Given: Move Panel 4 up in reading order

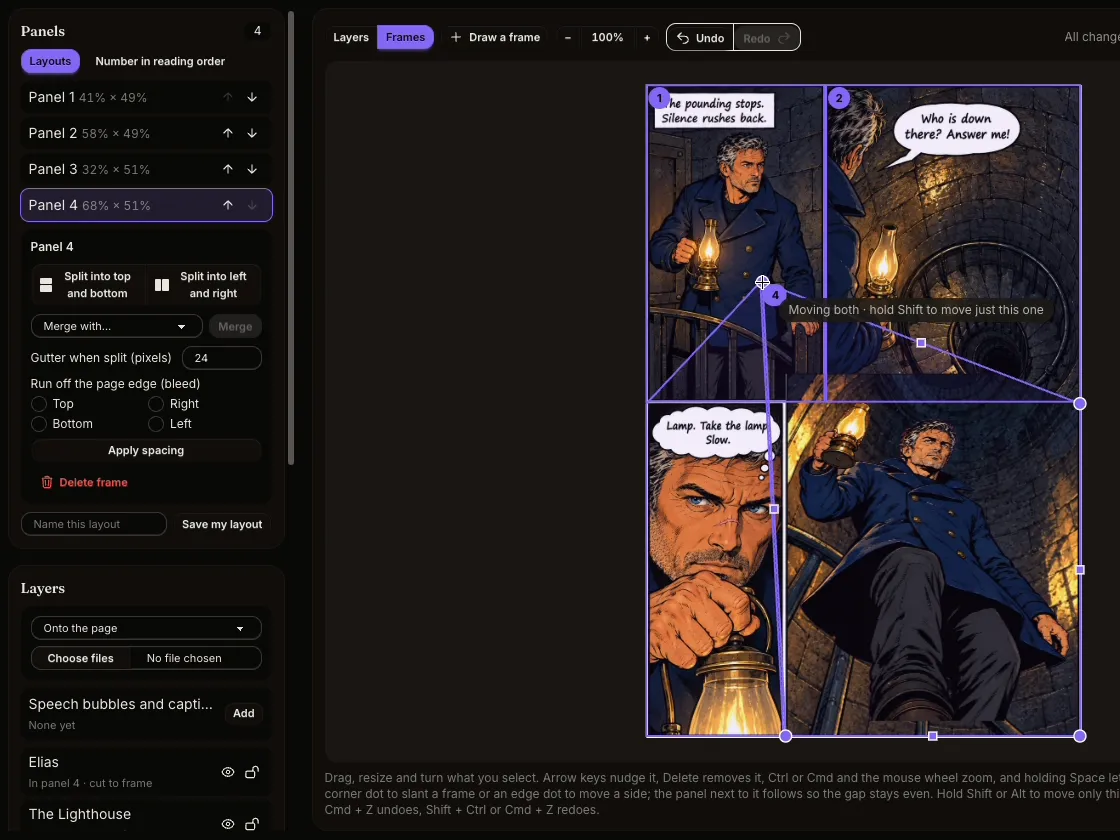Looking at the screenshot, I should [x=228, y=205].
